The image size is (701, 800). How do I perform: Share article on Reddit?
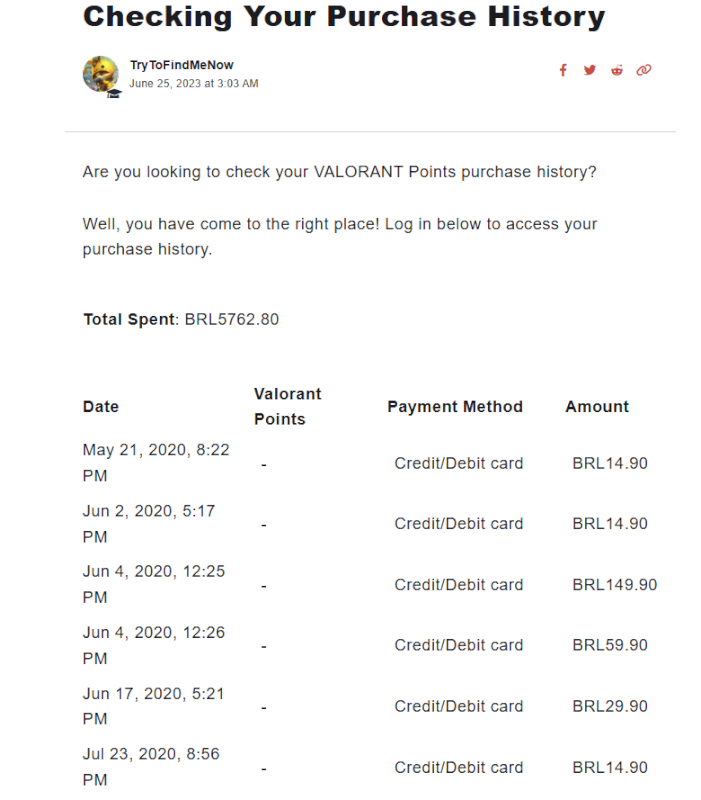click(x=617, y=70)
